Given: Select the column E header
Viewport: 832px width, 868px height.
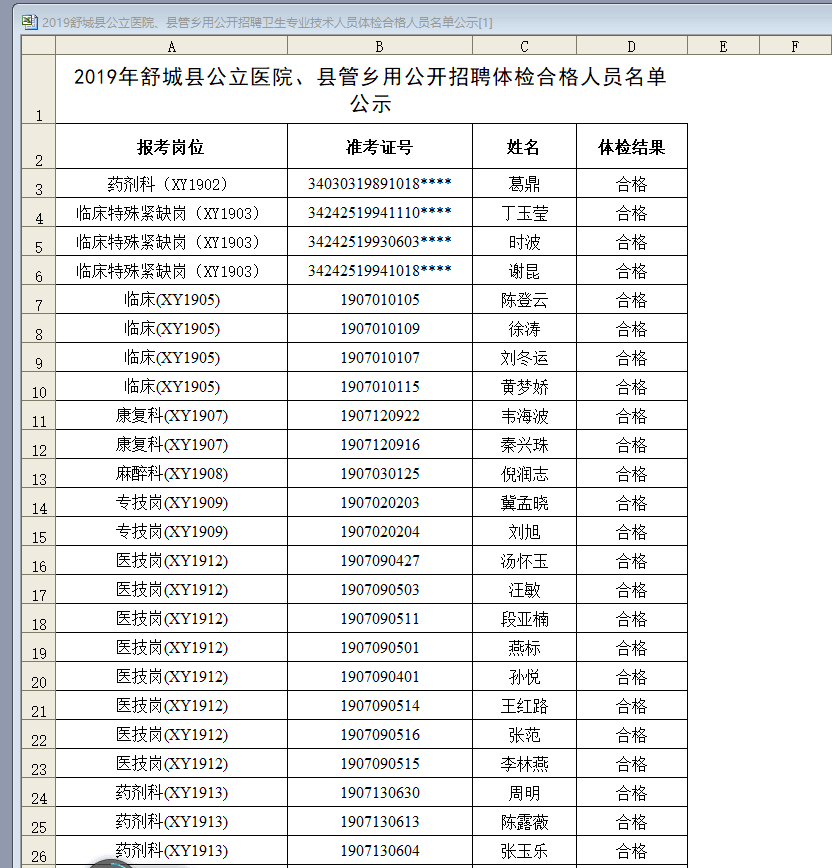Looking at the screenshot, I should 724,46.
